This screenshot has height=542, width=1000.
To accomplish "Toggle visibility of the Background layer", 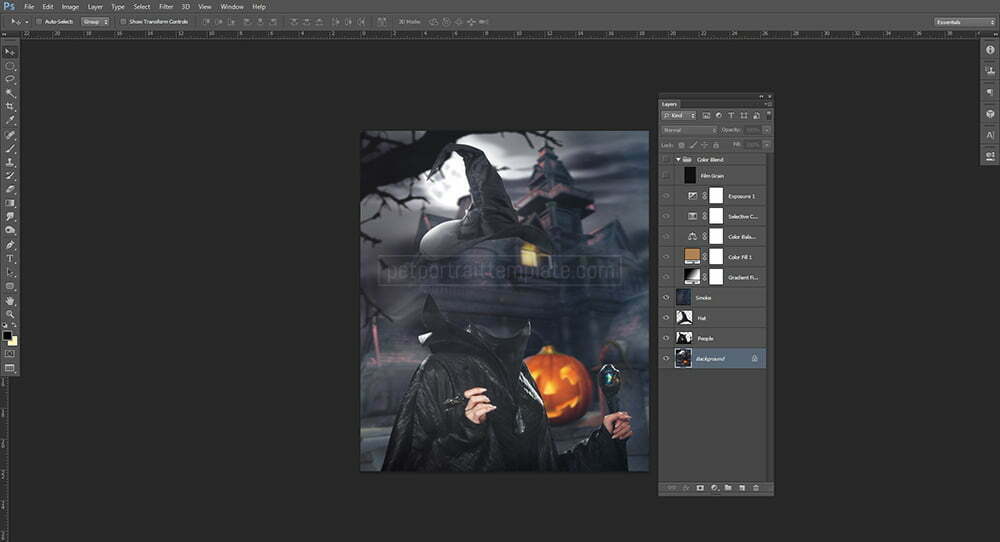I will (666, 358).
